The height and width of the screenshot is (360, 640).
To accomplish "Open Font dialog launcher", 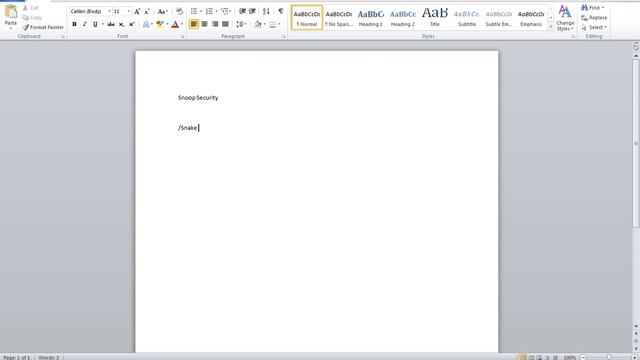I will point(182,37).
